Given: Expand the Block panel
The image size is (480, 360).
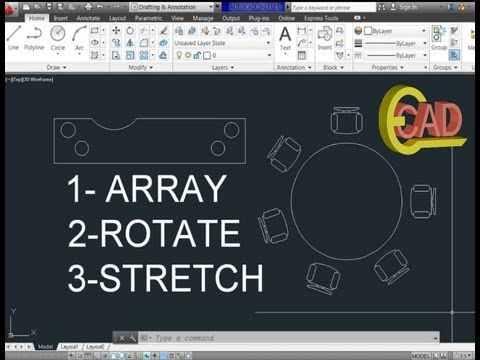Looking at the screenshot, I should point(333,67).
